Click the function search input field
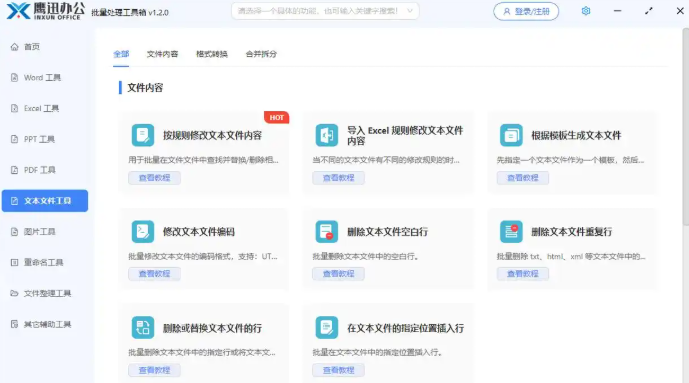The image size is (689, 383). (x=325, y=11)
